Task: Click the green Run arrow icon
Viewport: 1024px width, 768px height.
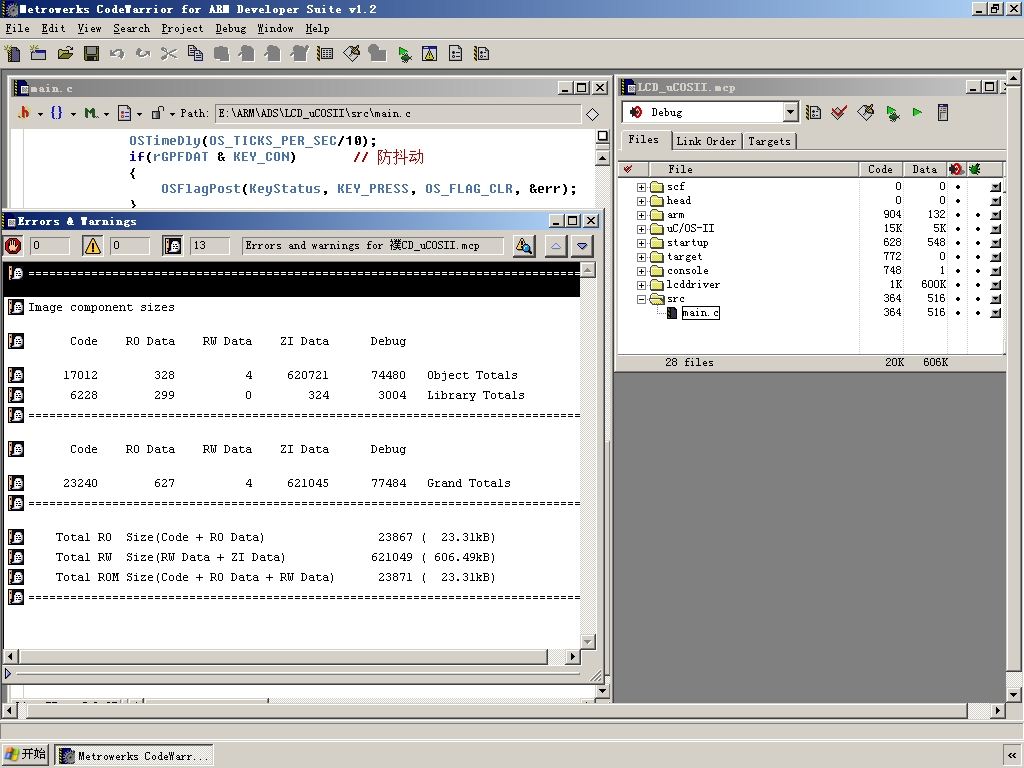Action: click(918, 112)
